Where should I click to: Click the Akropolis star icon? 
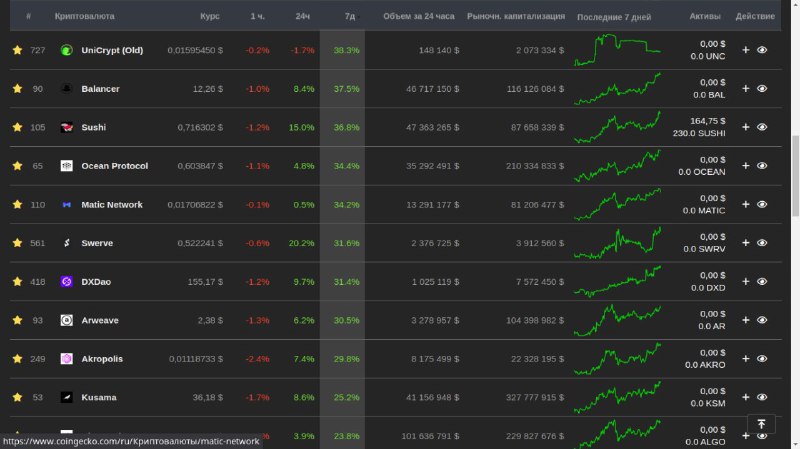tap(17, 359)
